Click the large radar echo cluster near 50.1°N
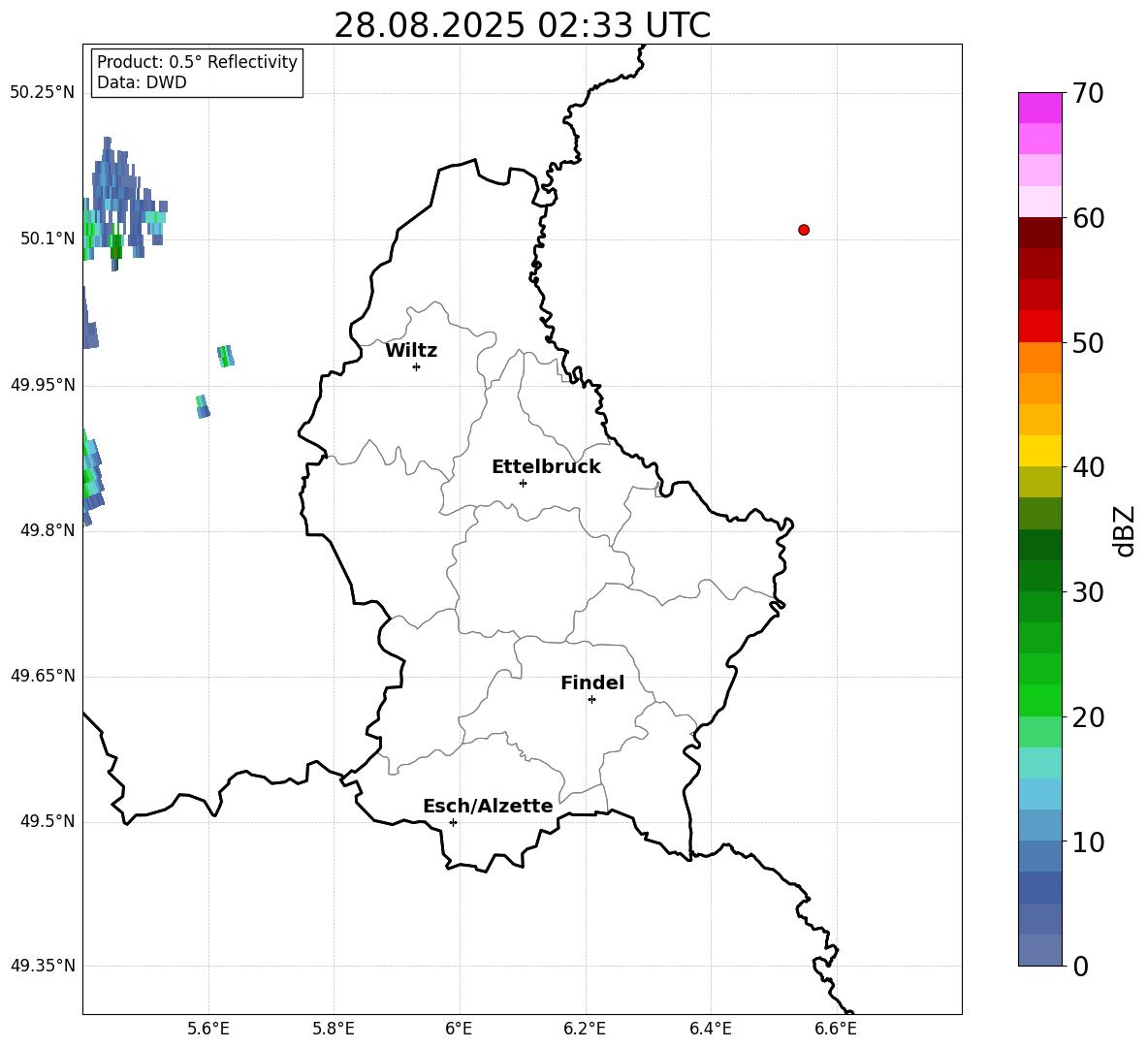The height and width of the screenshot is (1048, 1148). click(x=116, y=204)
